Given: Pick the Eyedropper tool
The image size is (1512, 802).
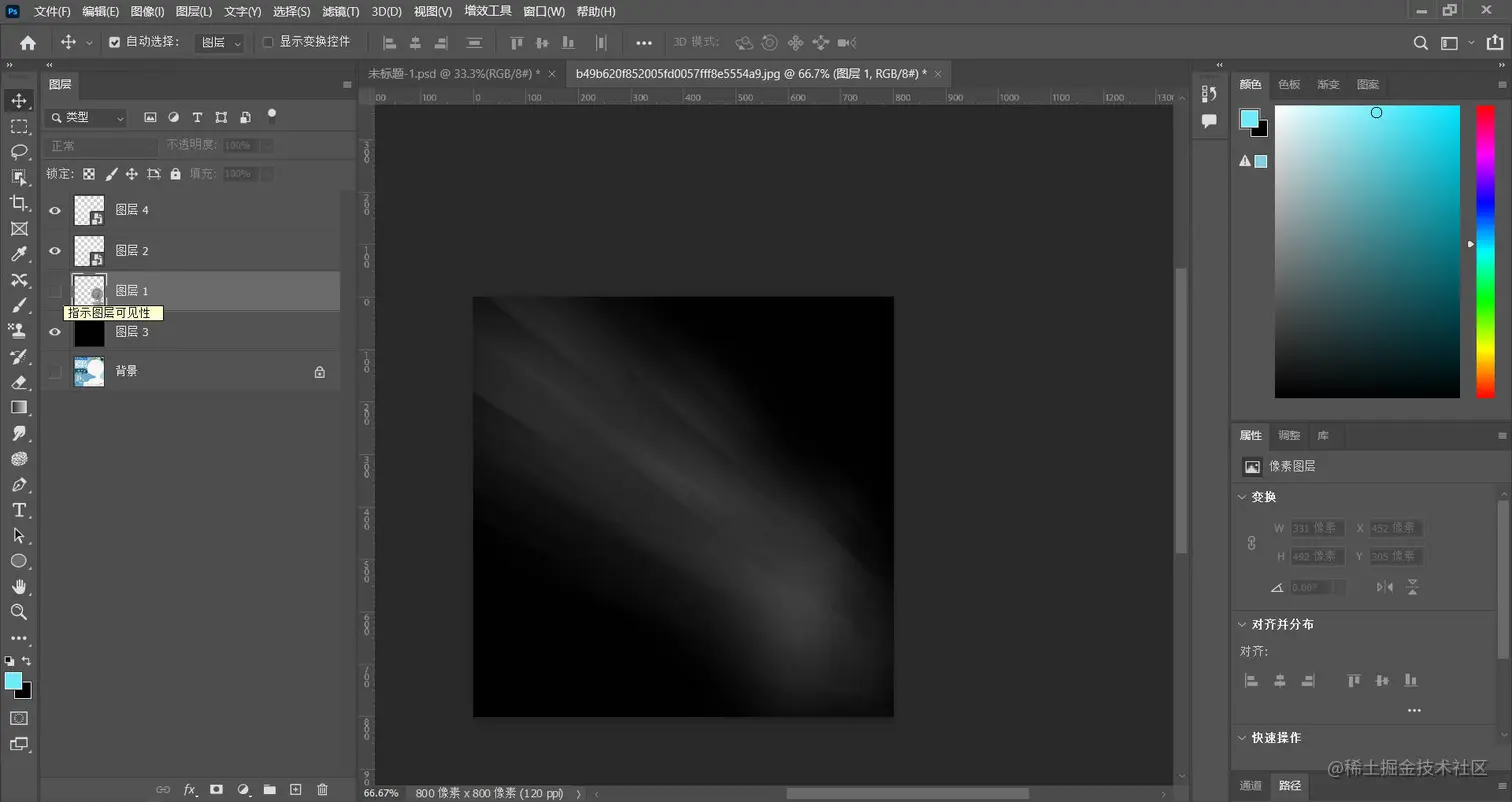Looking at the screenshot, I should point(18,252).
